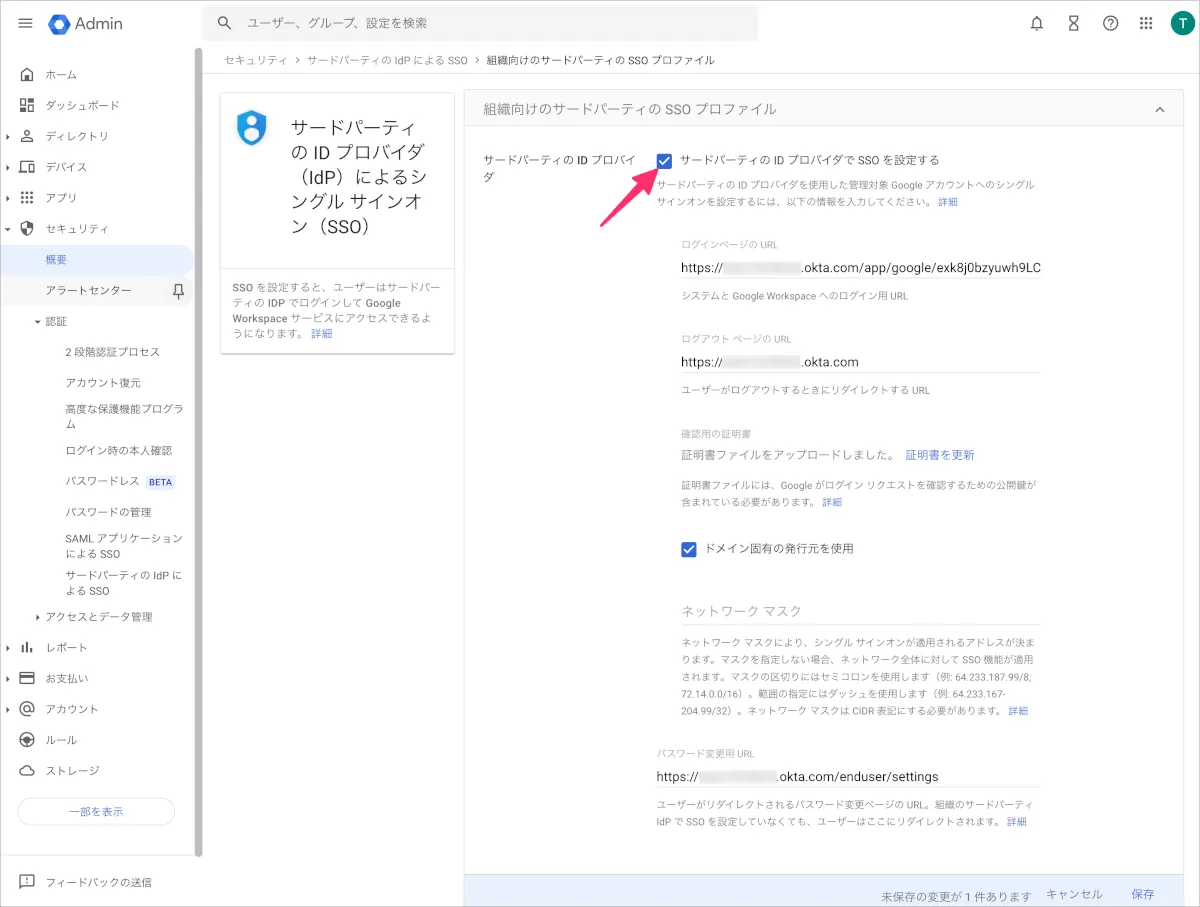Click the お支払い card icon
1200x907 pixels.
coord(27,678)
